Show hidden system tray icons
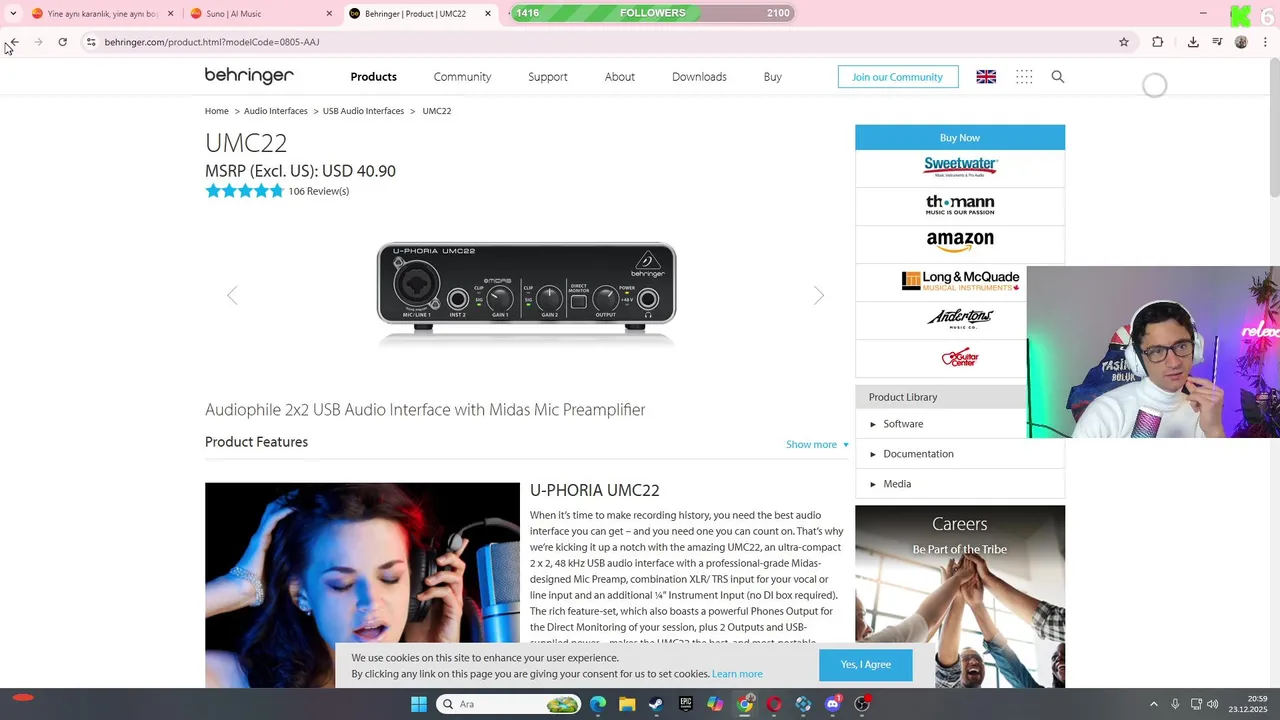This screenshot has width=1280, height=720. [1153, 704]
